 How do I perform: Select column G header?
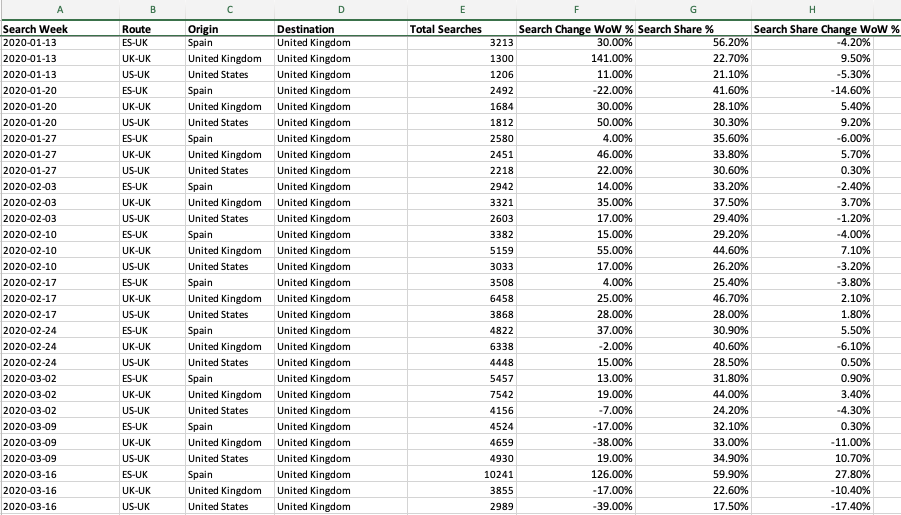point(693,9)
